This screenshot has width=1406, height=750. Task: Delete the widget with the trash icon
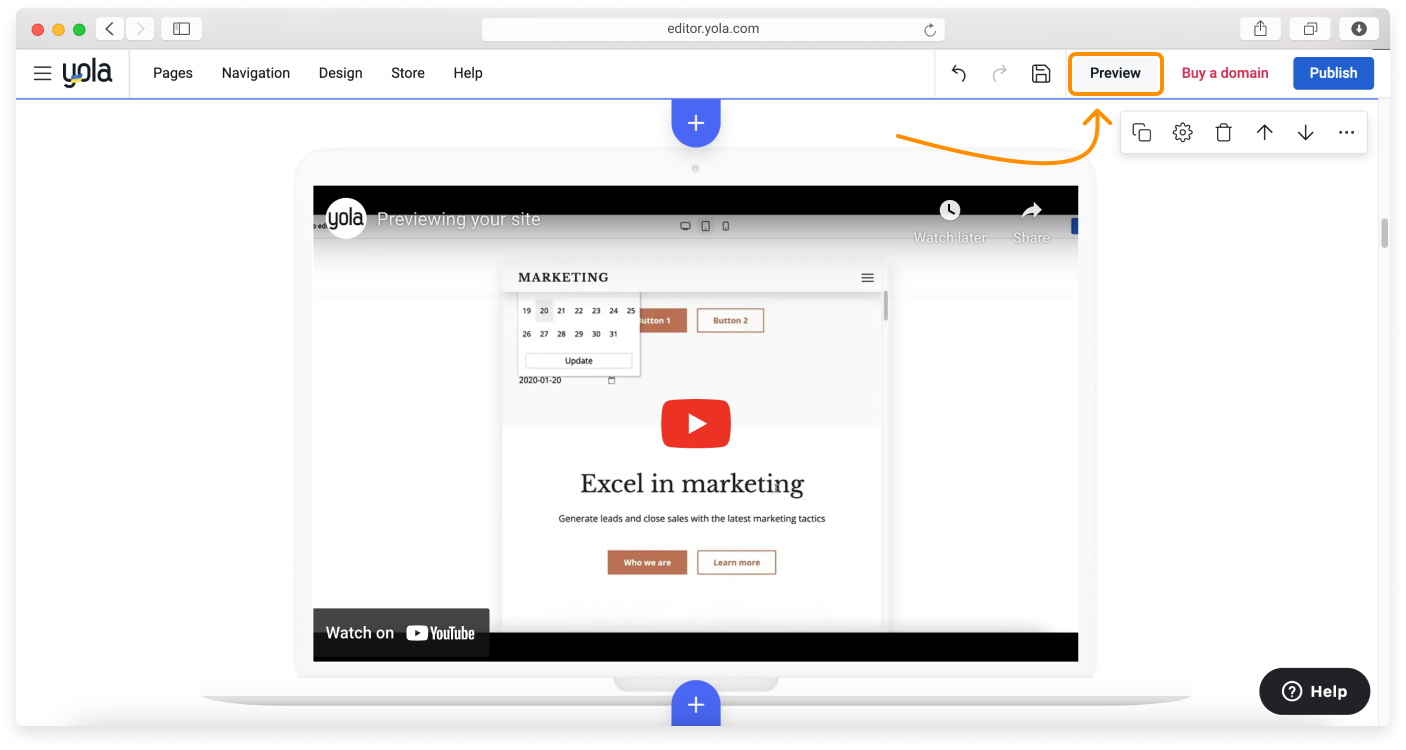(1223, 131)
